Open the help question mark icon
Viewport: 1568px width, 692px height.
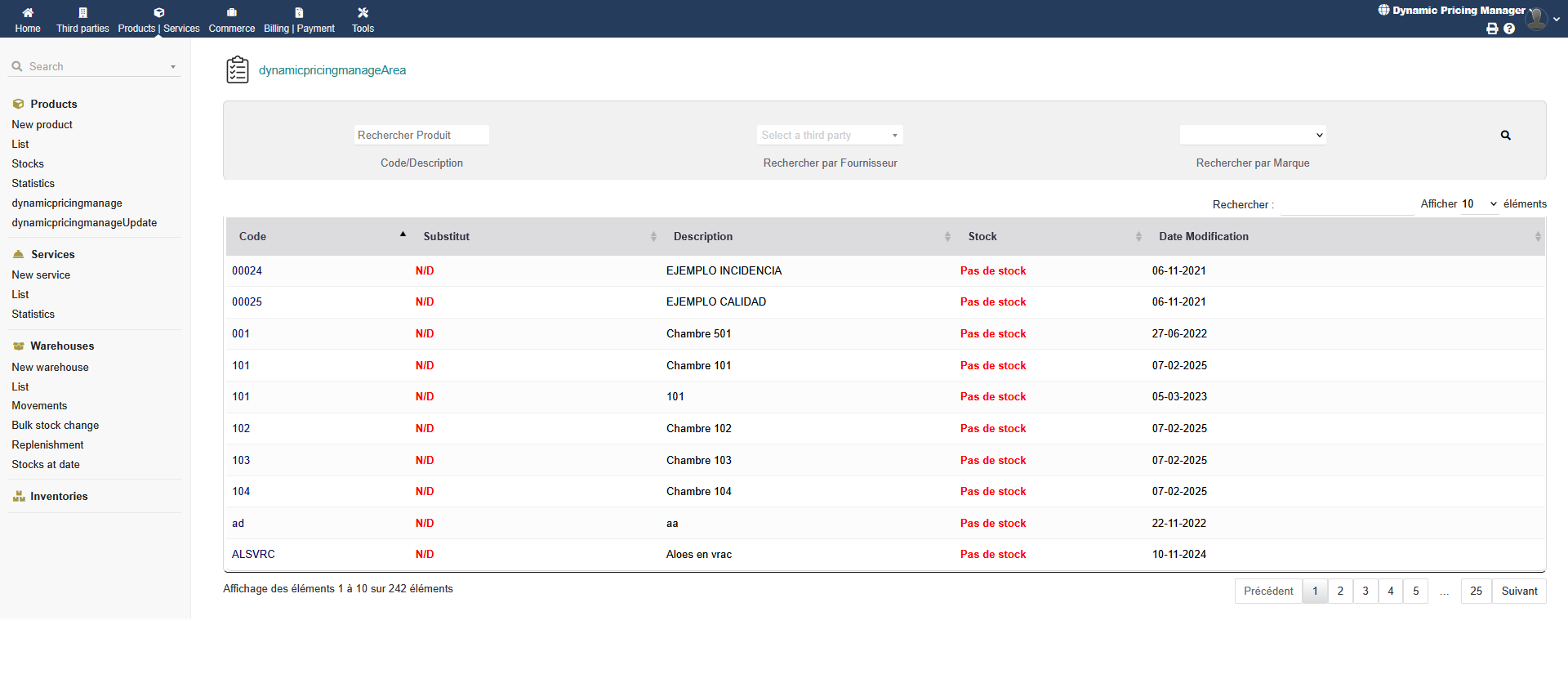(1509, 29)
